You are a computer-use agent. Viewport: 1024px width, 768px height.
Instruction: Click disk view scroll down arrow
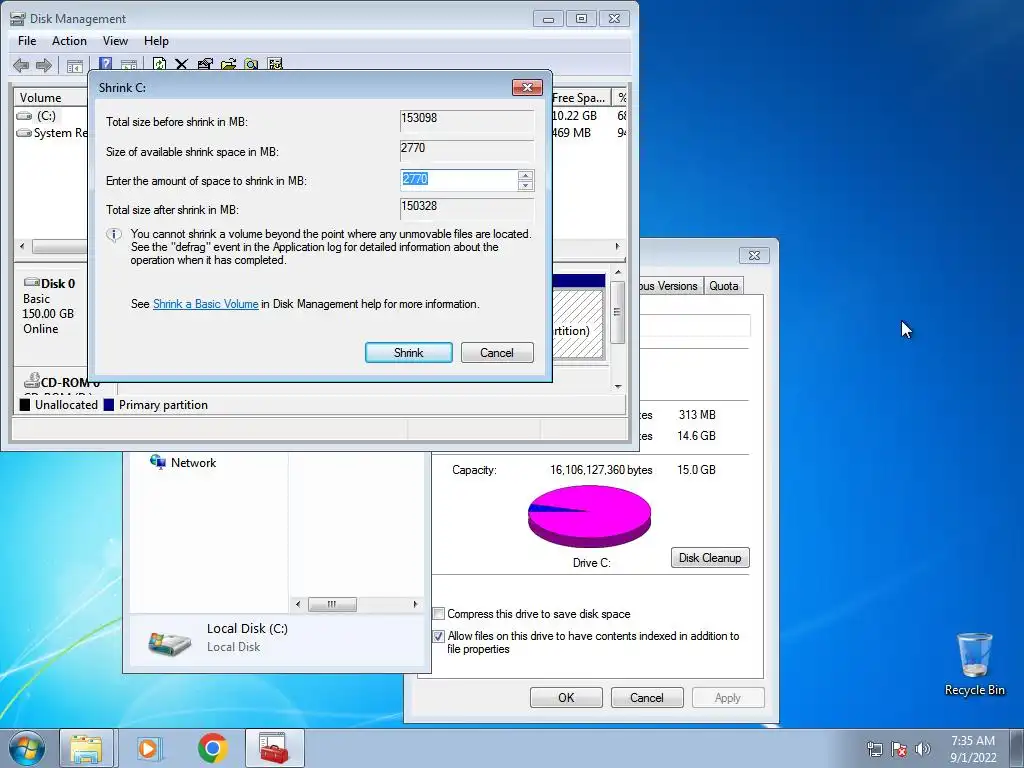point(618,386)
